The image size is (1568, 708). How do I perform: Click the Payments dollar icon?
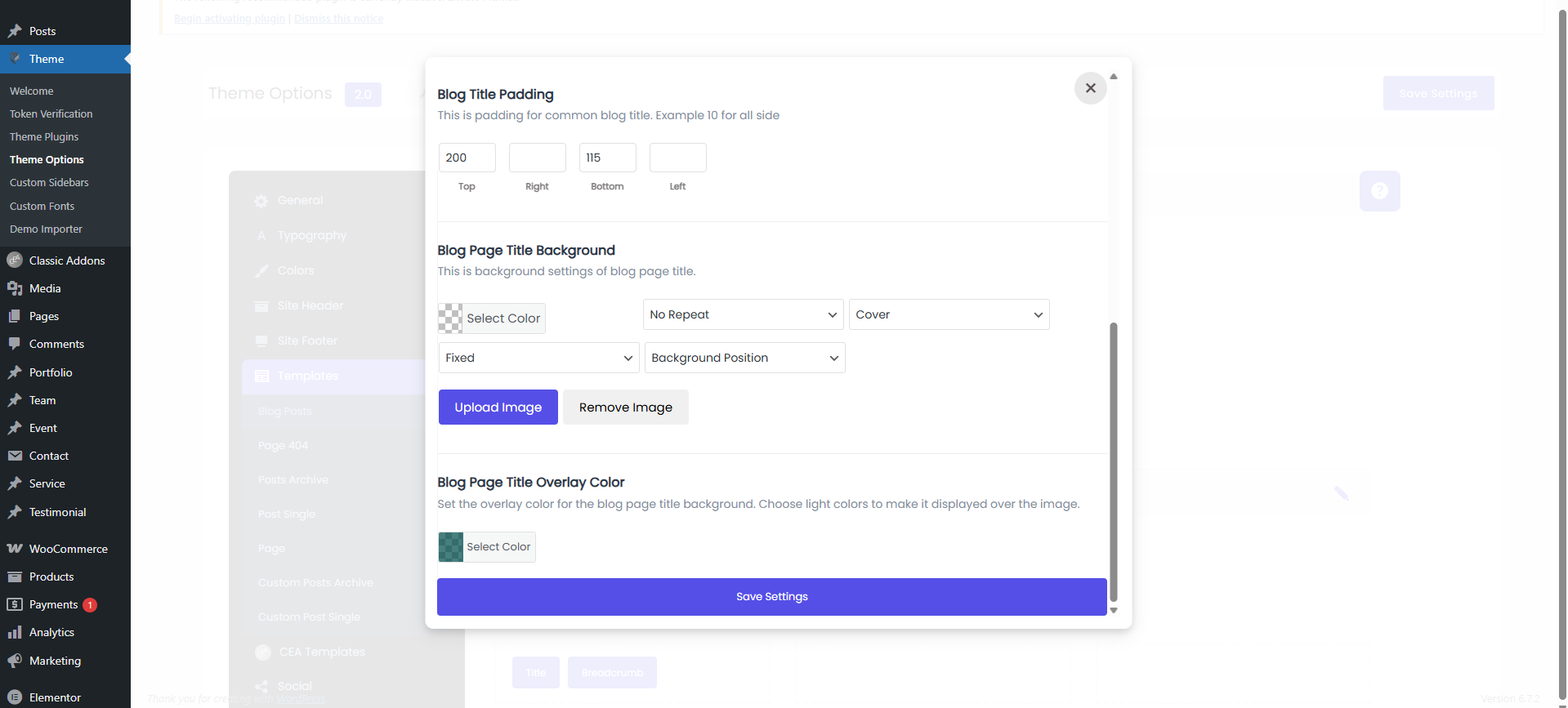pos(15,604)
